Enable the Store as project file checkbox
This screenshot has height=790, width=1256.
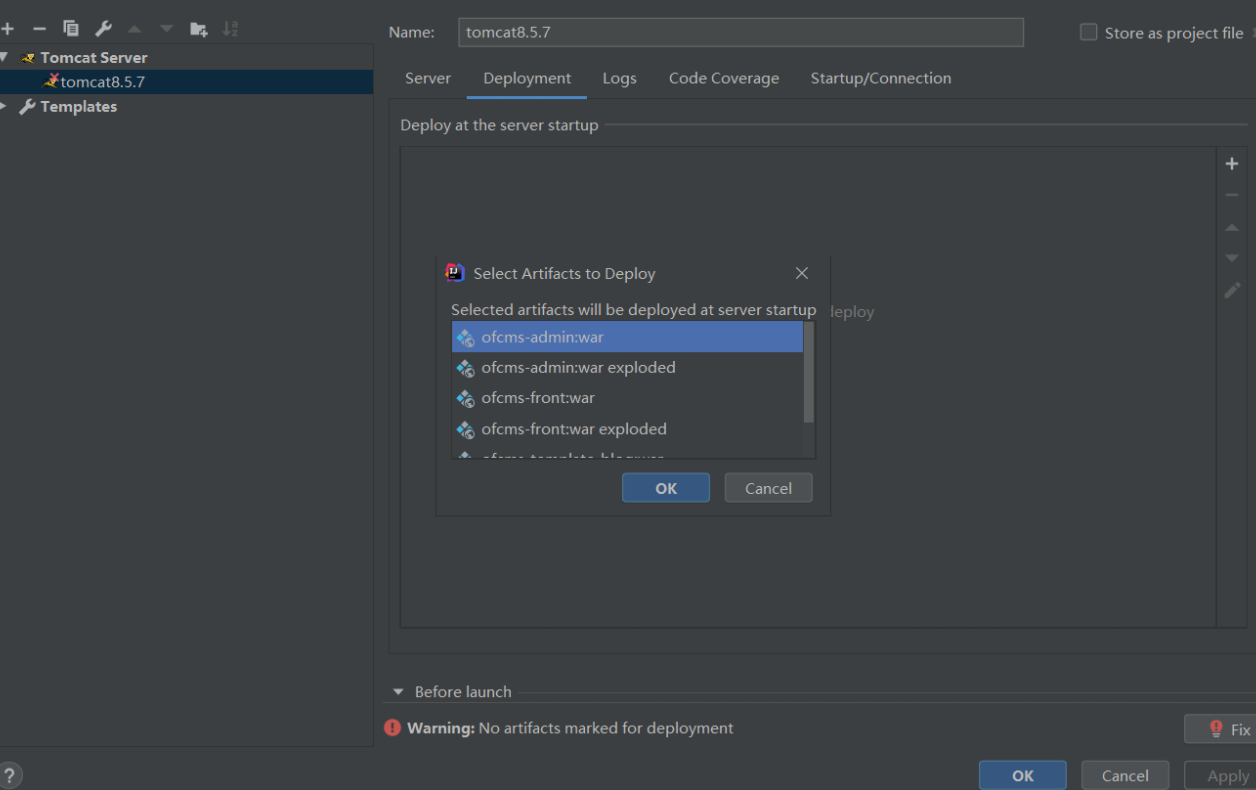pyautogui.click(x=1089, y=32)
